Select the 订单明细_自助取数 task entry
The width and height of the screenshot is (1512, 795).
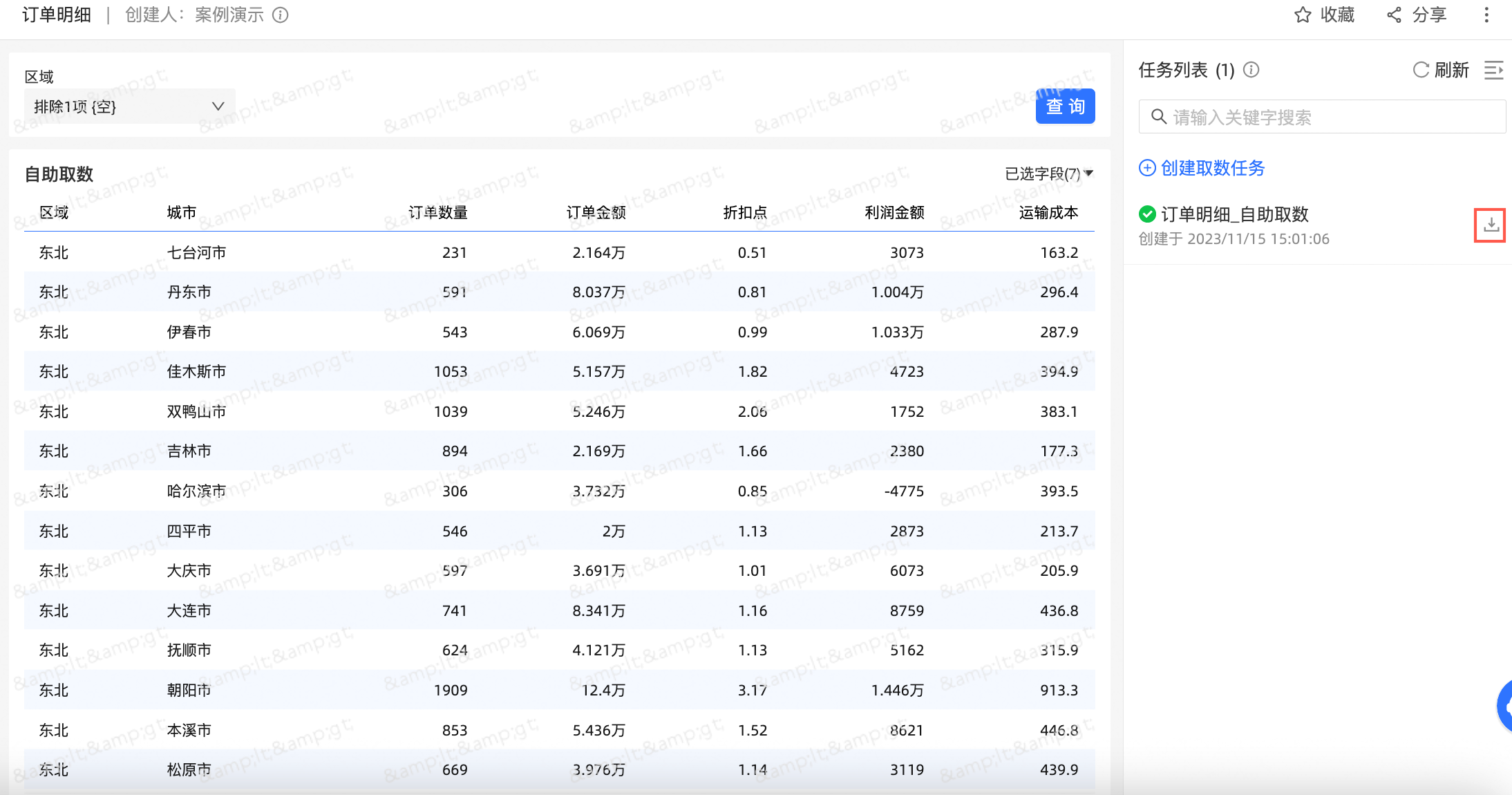click(x=1234, y=214)
